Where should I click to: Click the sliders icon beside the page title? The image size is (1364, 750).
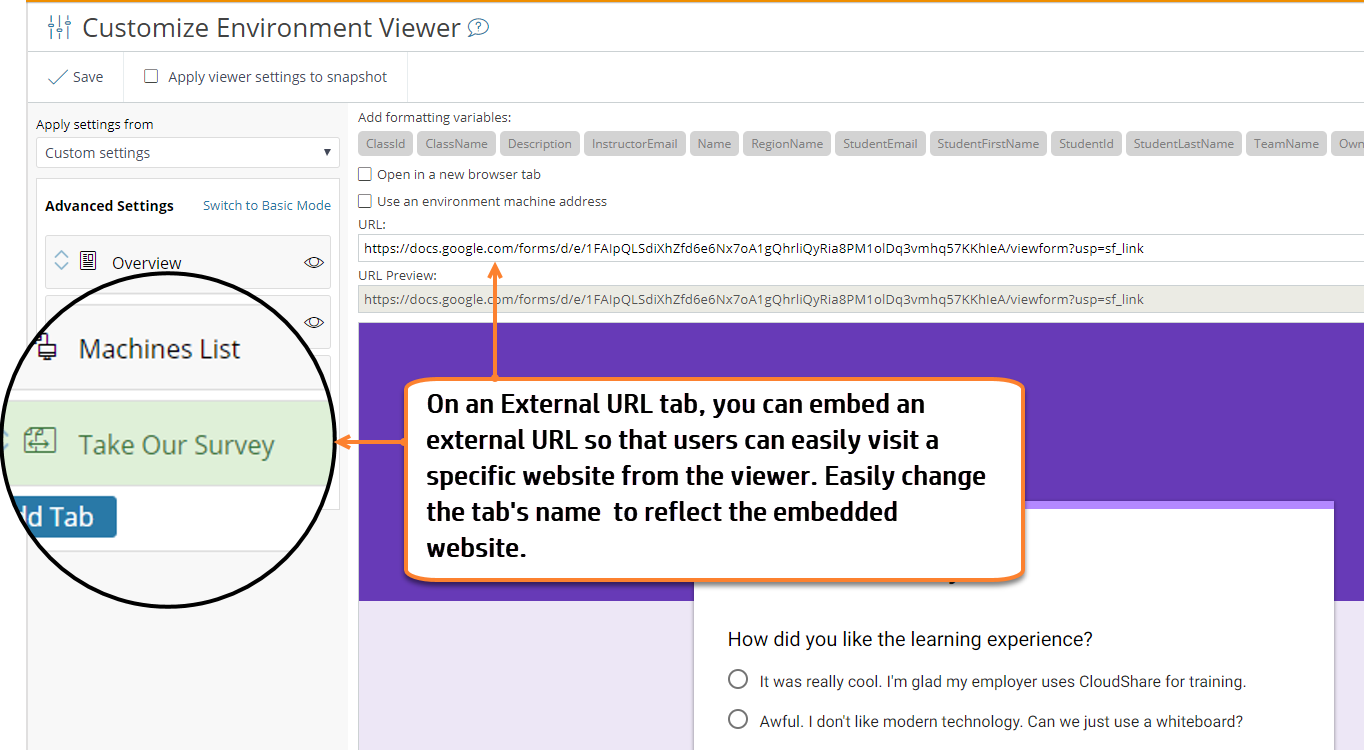coord(58,27)
